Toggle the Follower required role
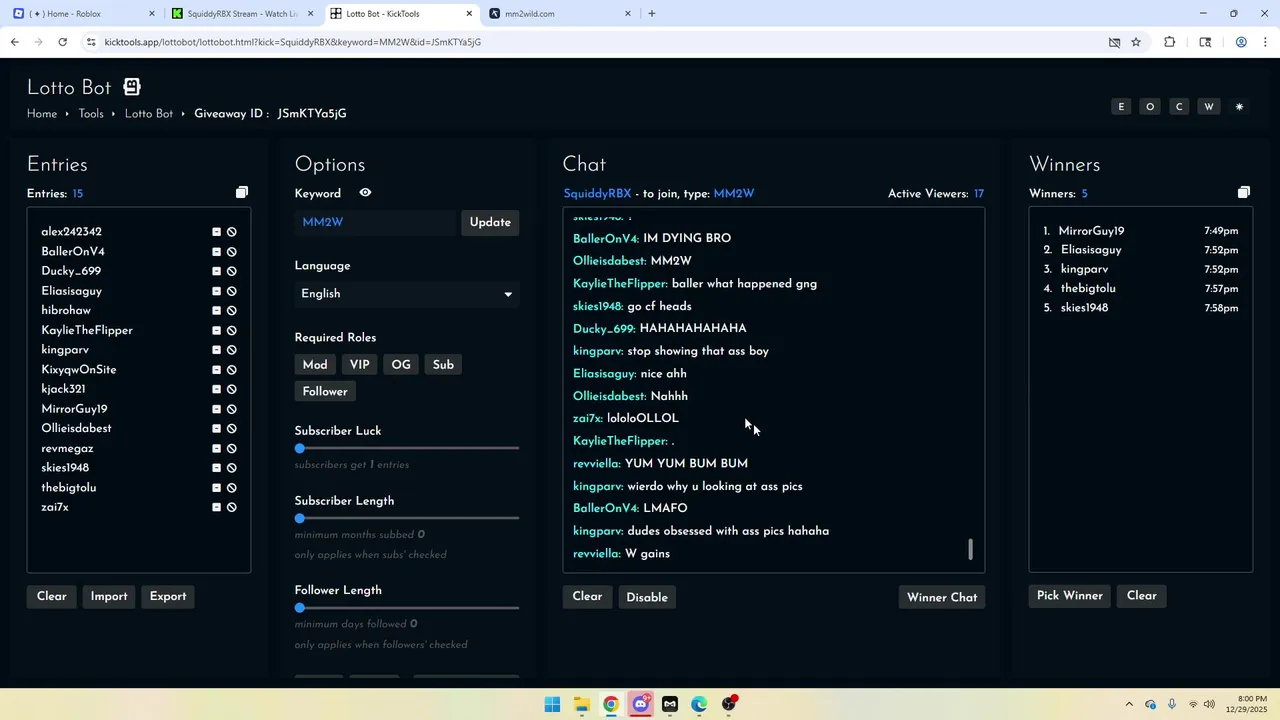Screen dimensions: 1280x720 (x=325, y=392)
